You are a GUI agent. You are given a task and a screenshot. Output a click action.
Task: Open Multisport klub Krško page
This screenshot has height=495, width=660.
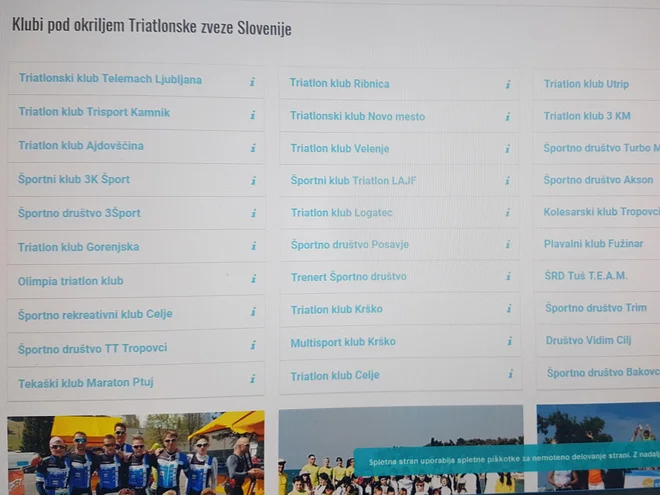pos(343,342)
